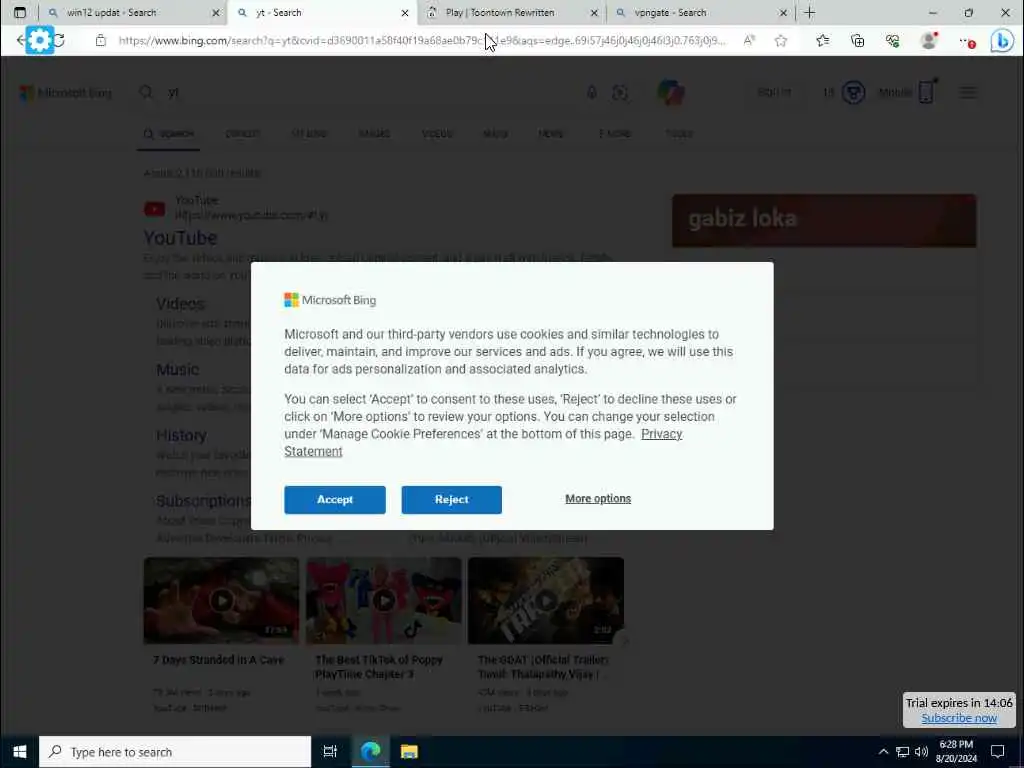Select the News results tab
This screenshot has height=768, width=1024.
[x=551, y=134]
